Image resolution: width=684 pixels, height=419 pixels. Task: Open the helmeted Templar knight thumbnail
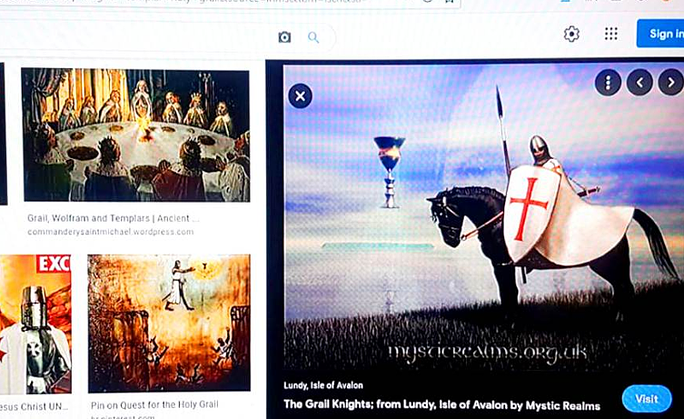[x=35, y=324]
